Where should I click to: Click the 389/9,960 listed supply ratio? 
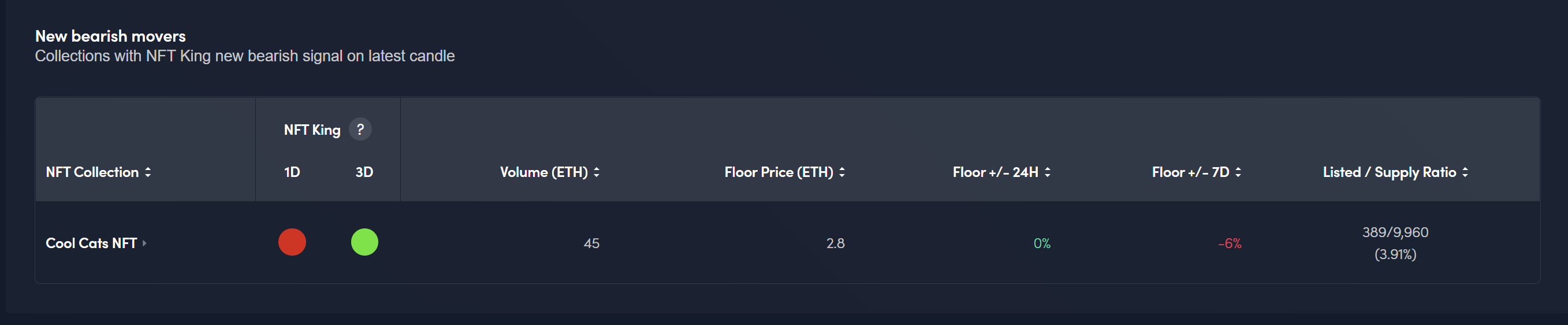(1395, 232)
